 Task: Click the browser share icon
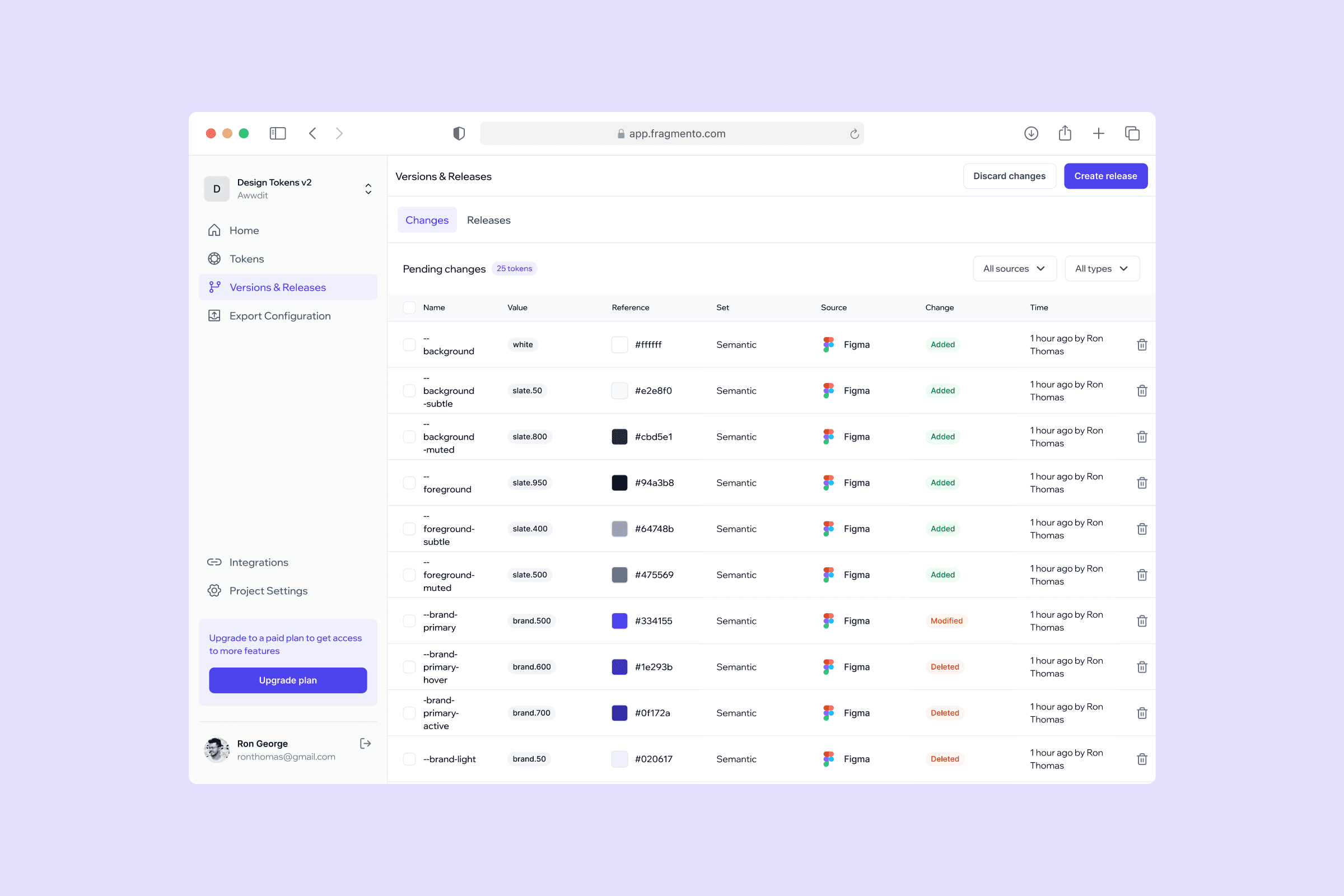[1065, 134]
